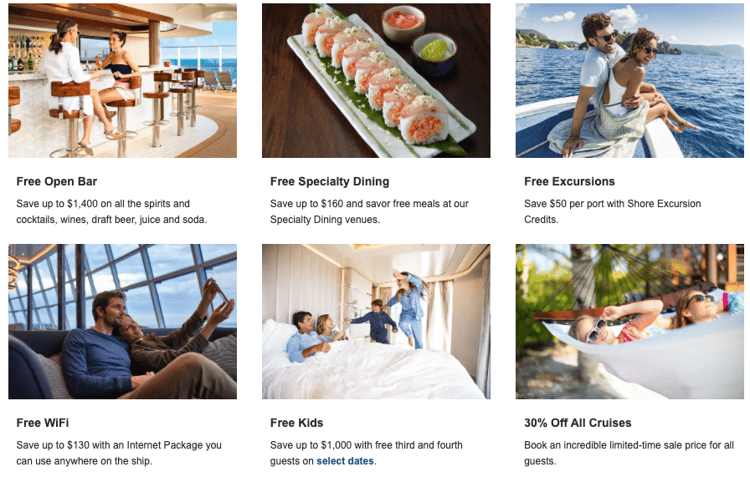The height and width of the screenshot is (477, 750).
Task: Click the Save up to $1,000 kids text
Action: pyautogui.click(x=366, y=453)
